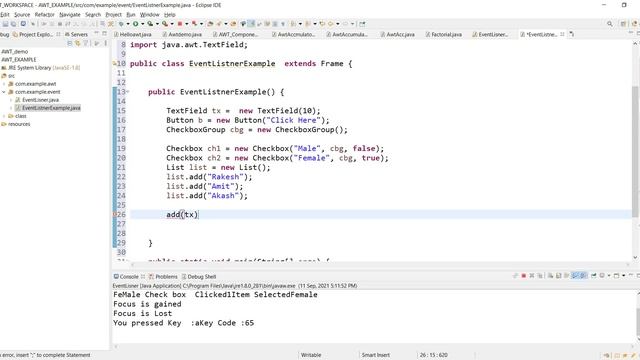Image resolution: width=640 pixels, height=360 pixels.
Task: Click Collapse All icon in Project Explorer
Action: [x=70, y=43]
